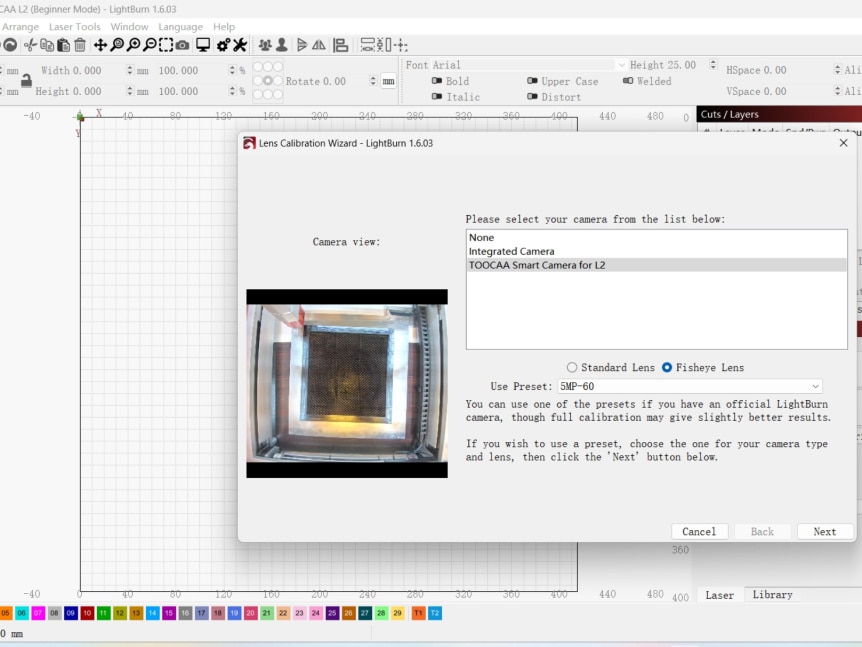Click the Camera capture icon in toolbar

(183, 45)
